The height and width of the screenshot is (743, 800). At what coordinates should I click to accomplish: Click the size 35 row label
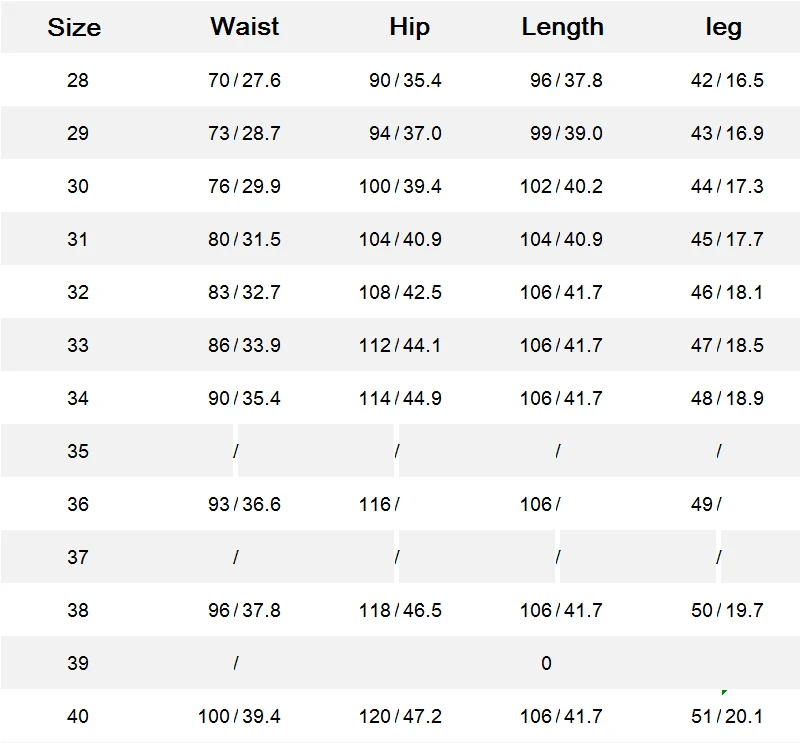[78, 451]
